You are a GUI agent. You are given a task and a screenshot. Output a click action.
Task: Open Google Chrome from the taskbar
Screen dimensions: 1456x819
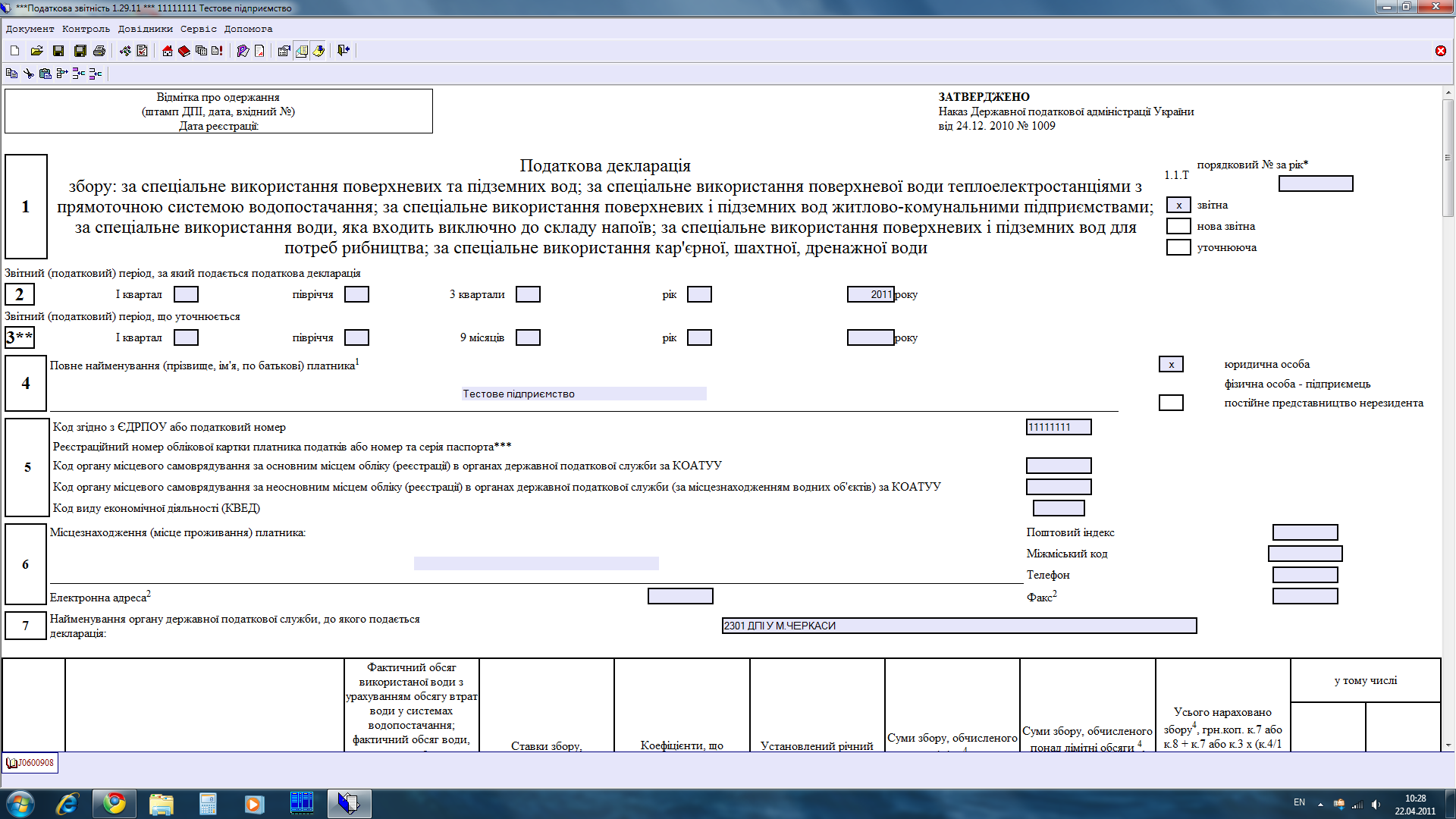(115, 803)
